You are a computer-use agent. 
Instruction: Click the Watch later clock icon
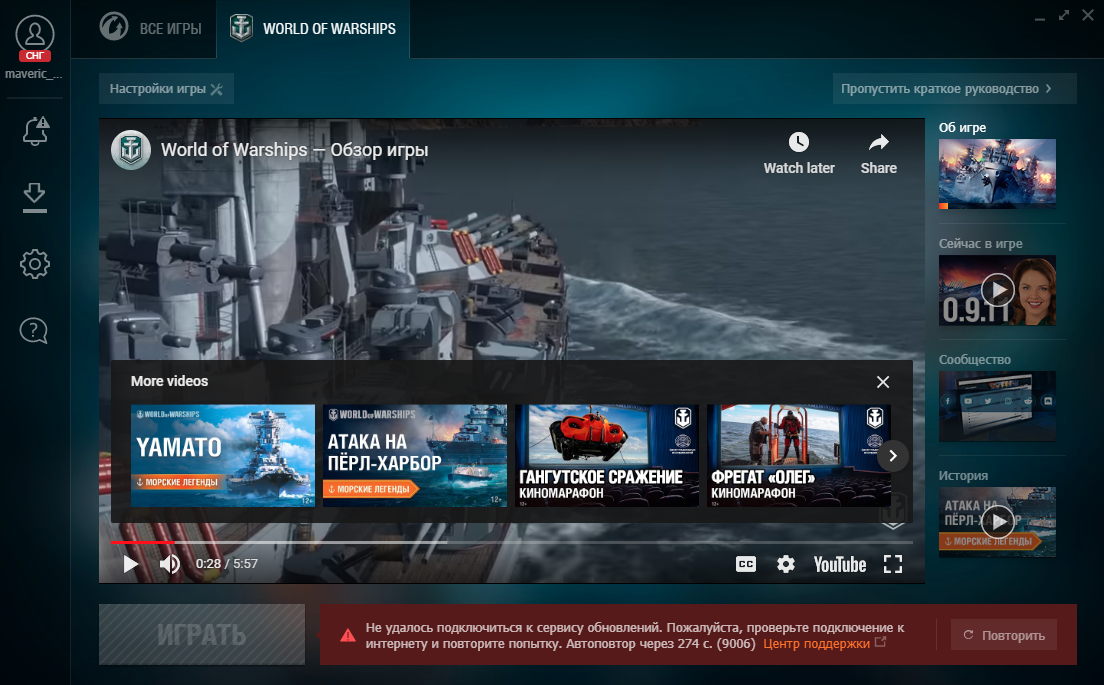click(x=798, y=142)
